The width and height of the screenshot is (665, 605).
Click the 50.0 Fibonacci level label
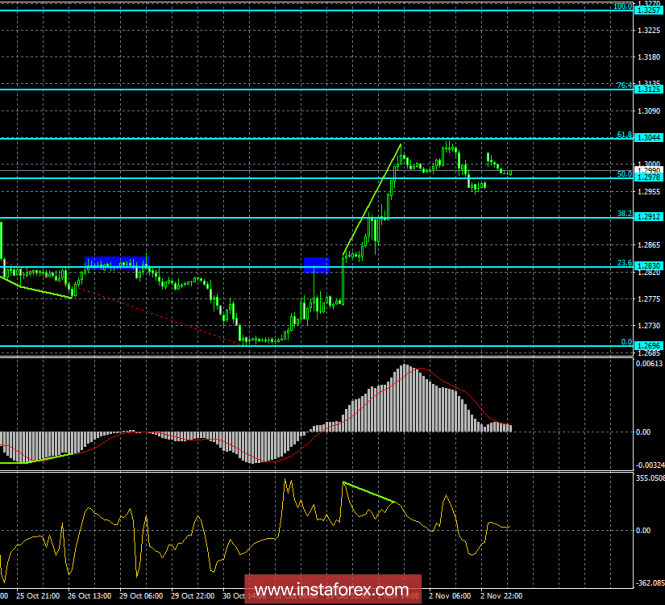(x=622, y=174)
